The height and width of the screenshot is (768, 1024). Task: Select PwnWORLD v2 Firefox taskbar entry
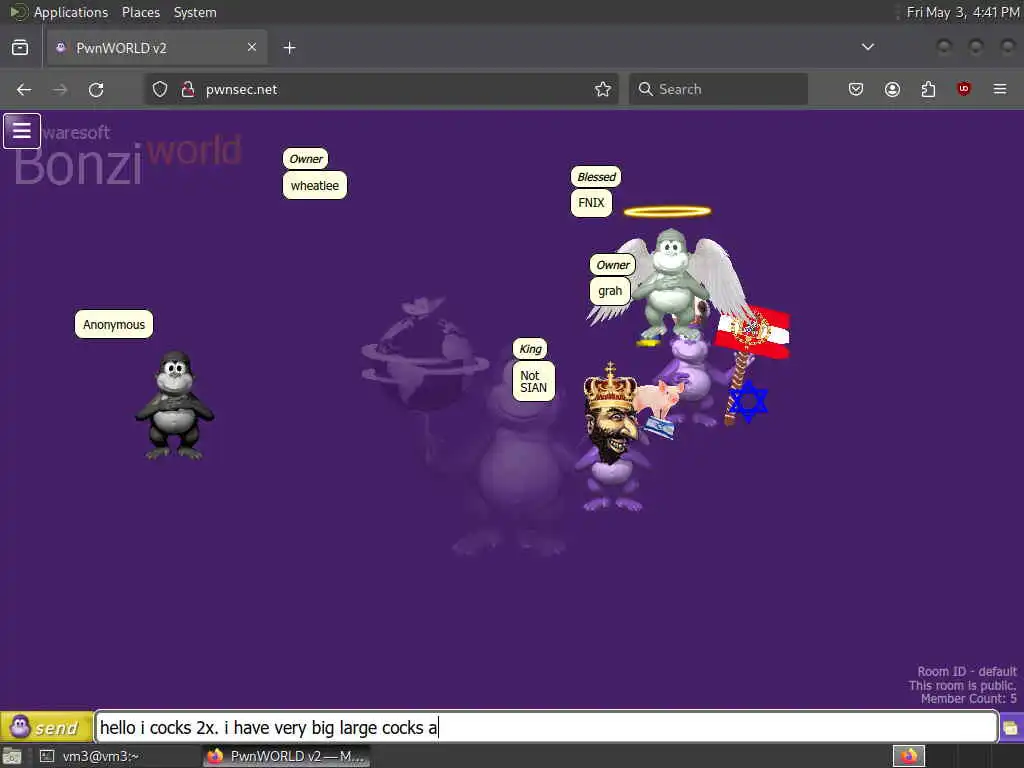tap(286, 756)
